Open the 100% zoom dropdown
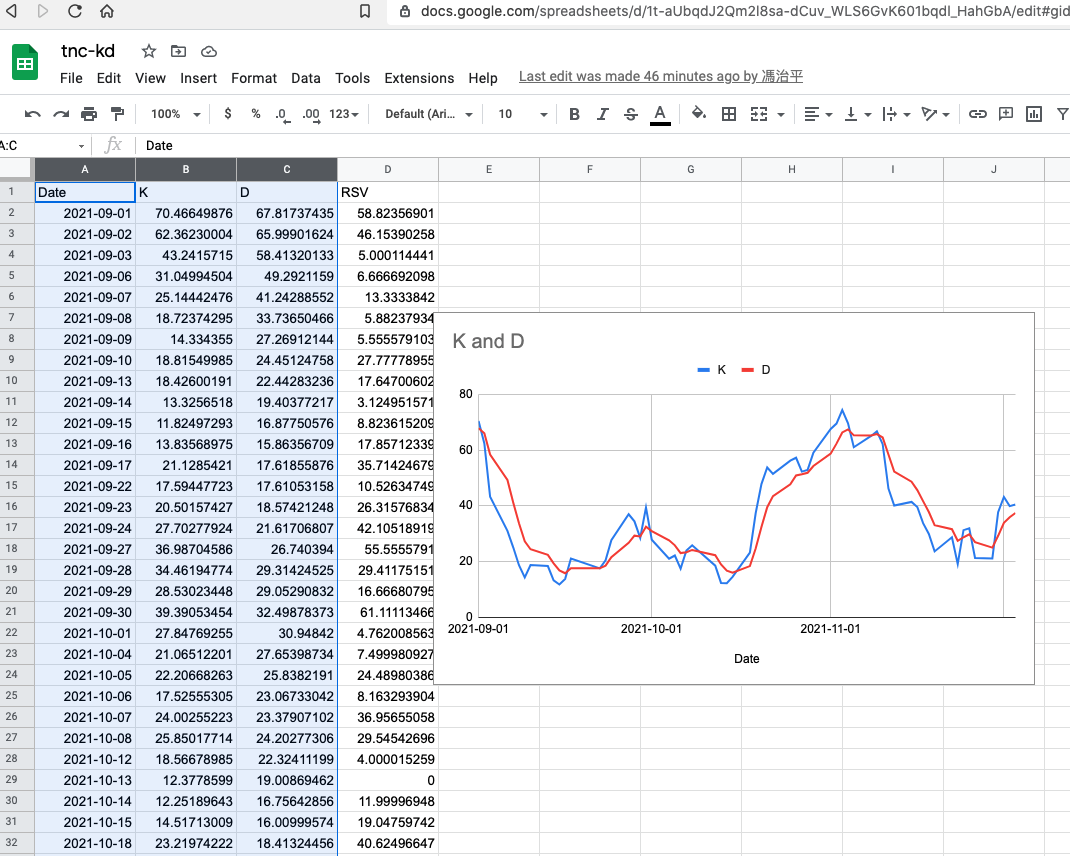The image size is (1070, 856). (x=175, y=114)
